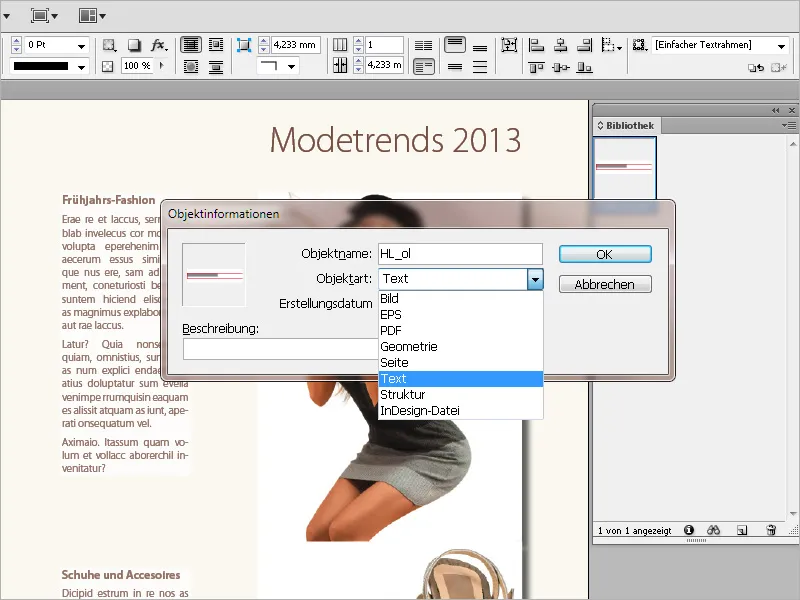Toggle jump object text wrap icon
Image resolution: width=800 pixels, height=600 pixels.
[216, 67]
